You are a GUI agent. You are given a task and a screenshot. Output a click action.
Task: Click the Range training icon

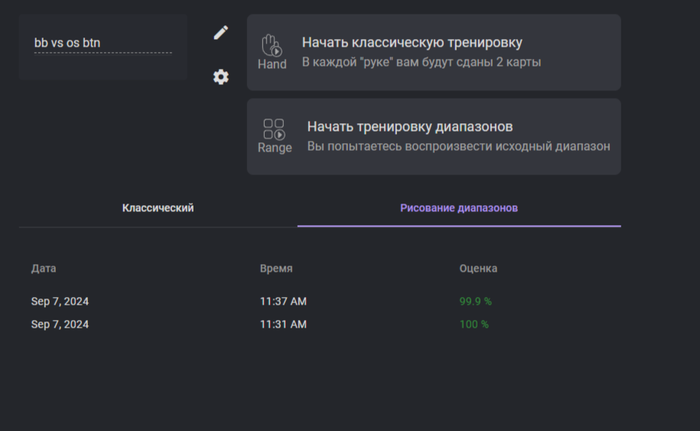275,136
